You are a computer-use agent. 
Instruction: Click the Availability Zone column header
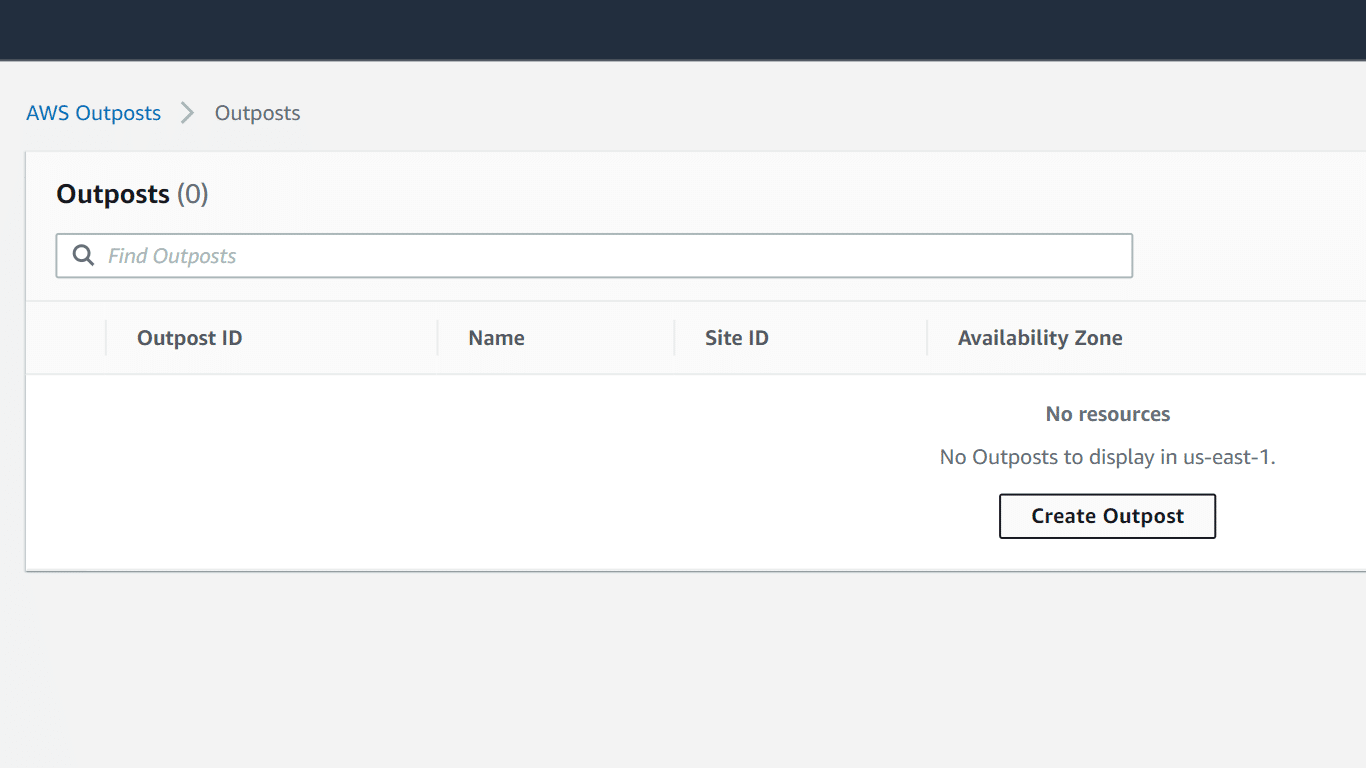point(1040,338)
